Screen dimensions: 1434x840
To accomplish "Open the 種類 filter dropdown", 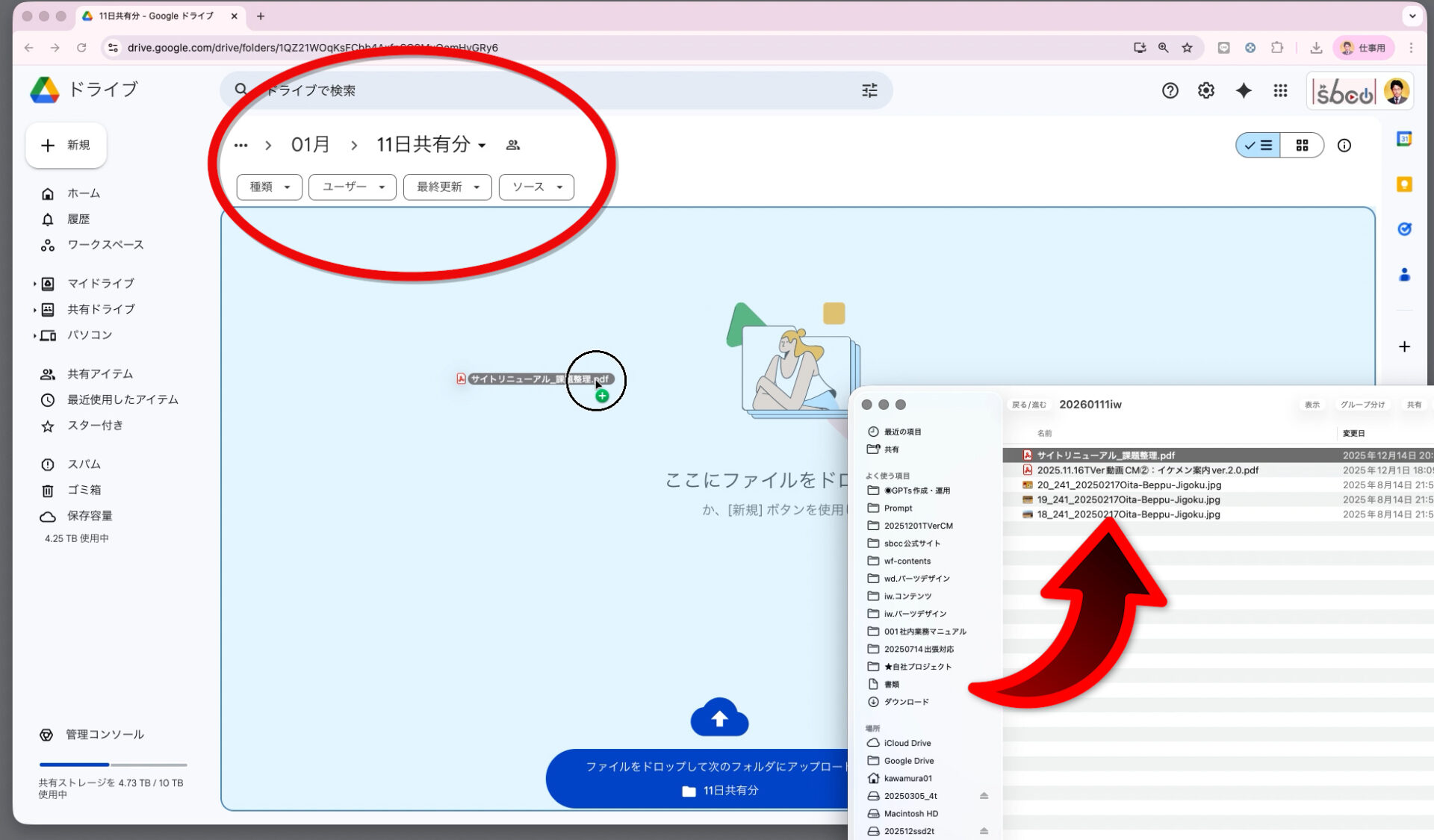I will click(x=269, y=187).
